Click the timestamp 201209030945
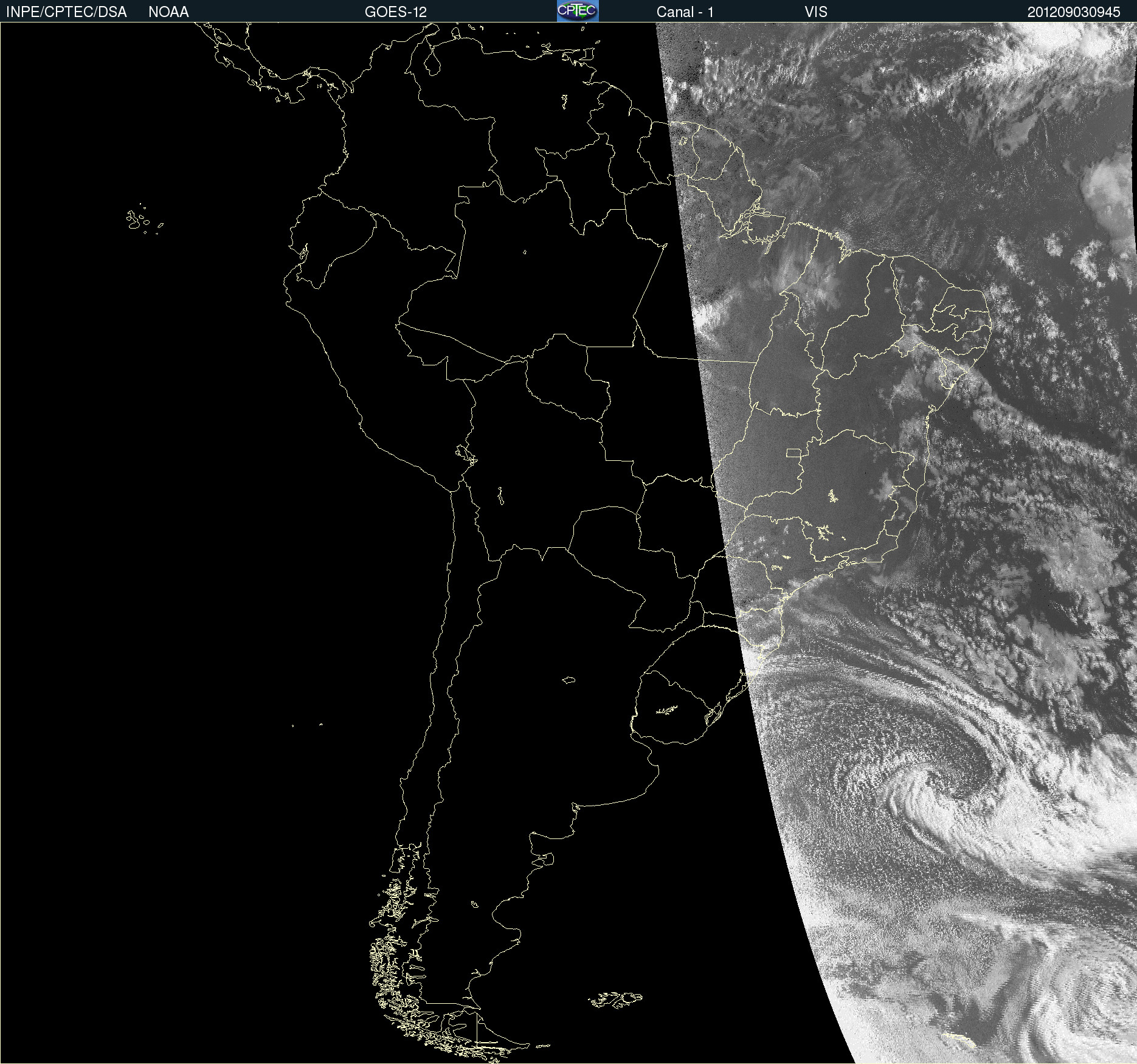Image resolution: width=1137 pixels, height=1064 pixels. [1074, 12]
